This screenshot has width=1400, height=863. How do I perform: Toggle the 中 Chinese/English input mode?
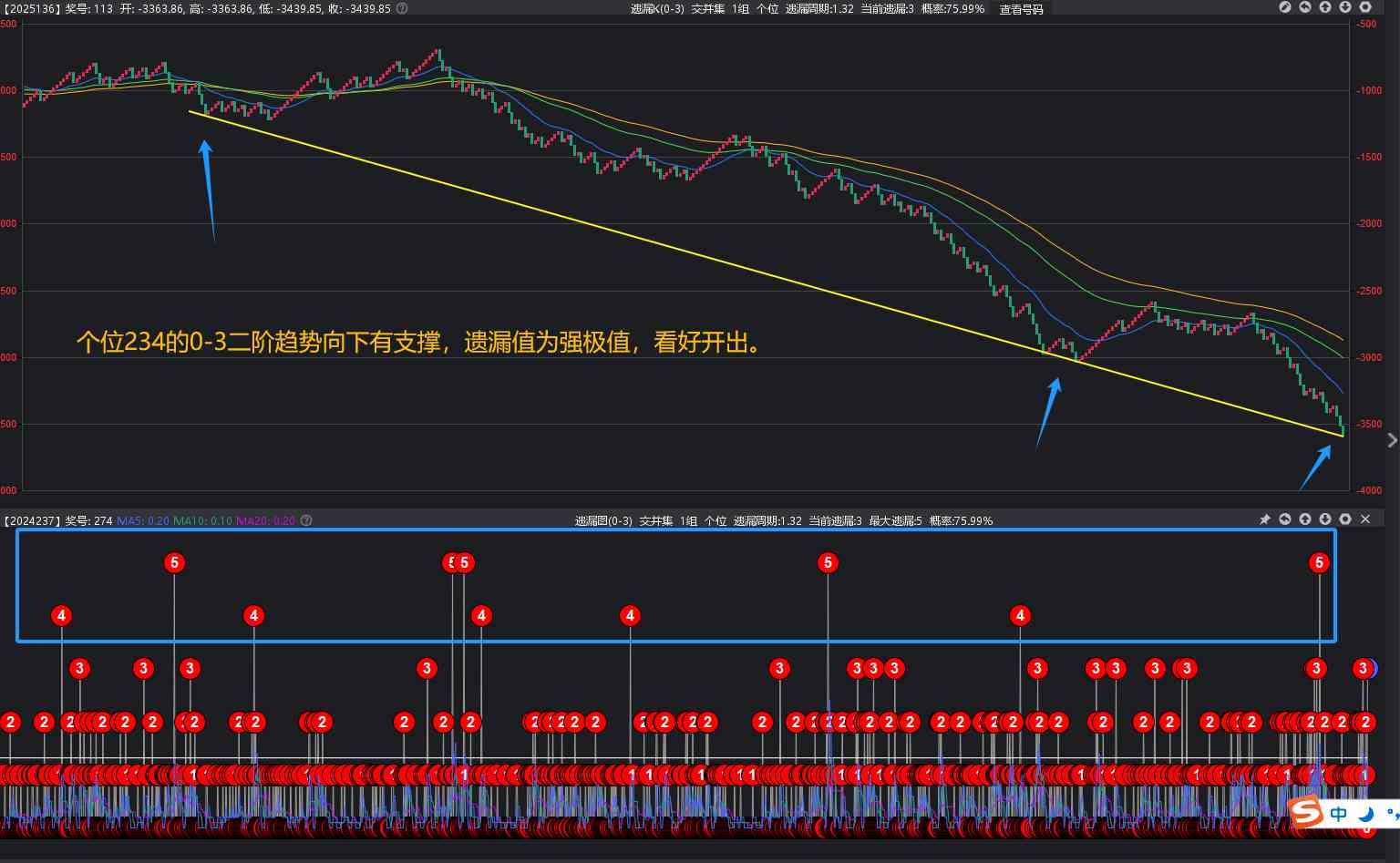click(1338, 814)
